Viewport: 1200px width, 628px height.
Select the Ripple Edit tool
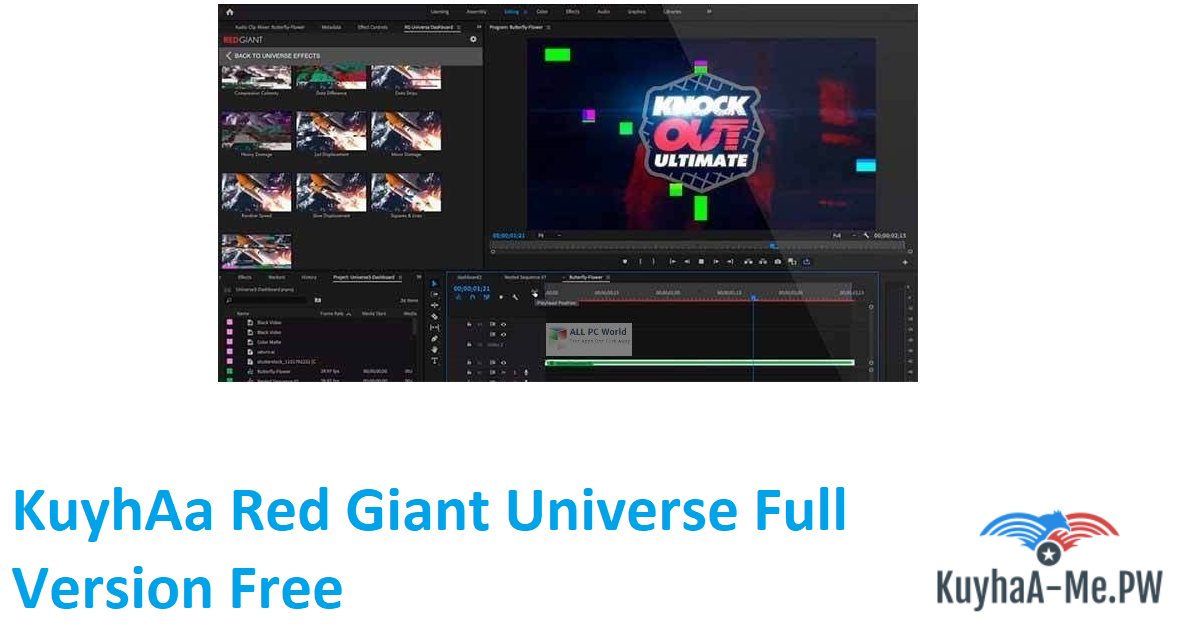(434, 305)
